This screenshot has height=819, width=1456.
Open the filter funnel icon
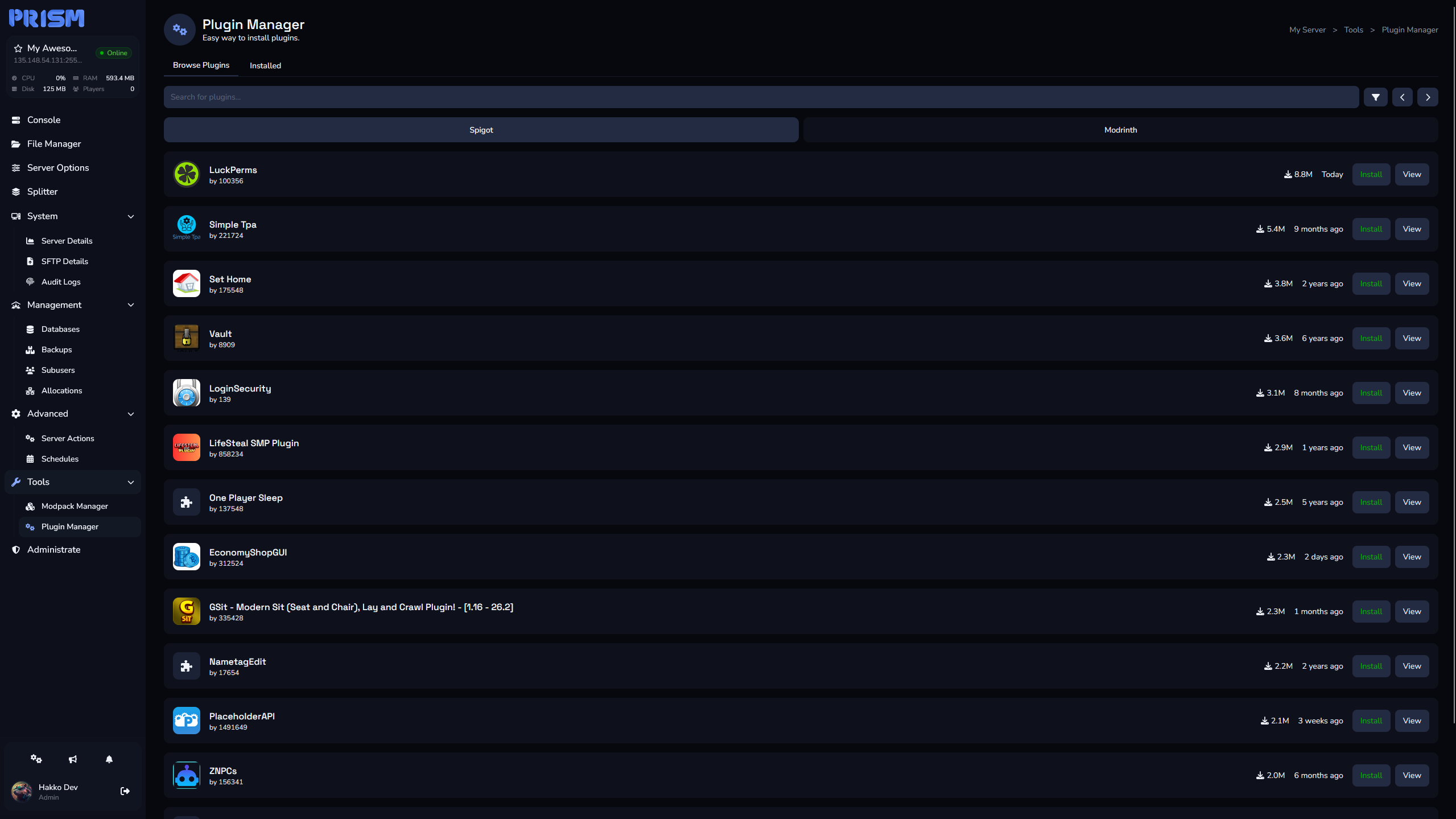(x=1375, y=97)
